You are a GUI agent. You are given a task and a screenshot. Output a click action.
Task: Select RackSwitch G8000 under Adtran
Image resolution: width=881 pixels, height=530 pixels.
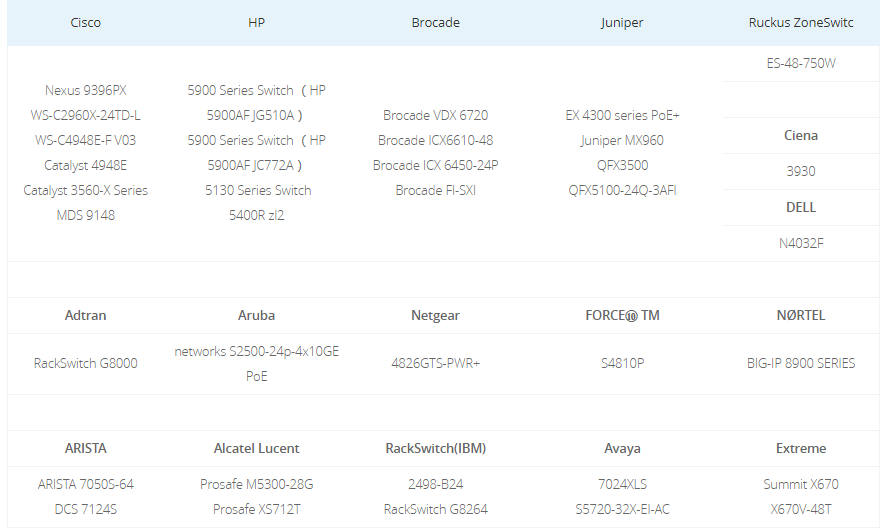pos(86,363)
